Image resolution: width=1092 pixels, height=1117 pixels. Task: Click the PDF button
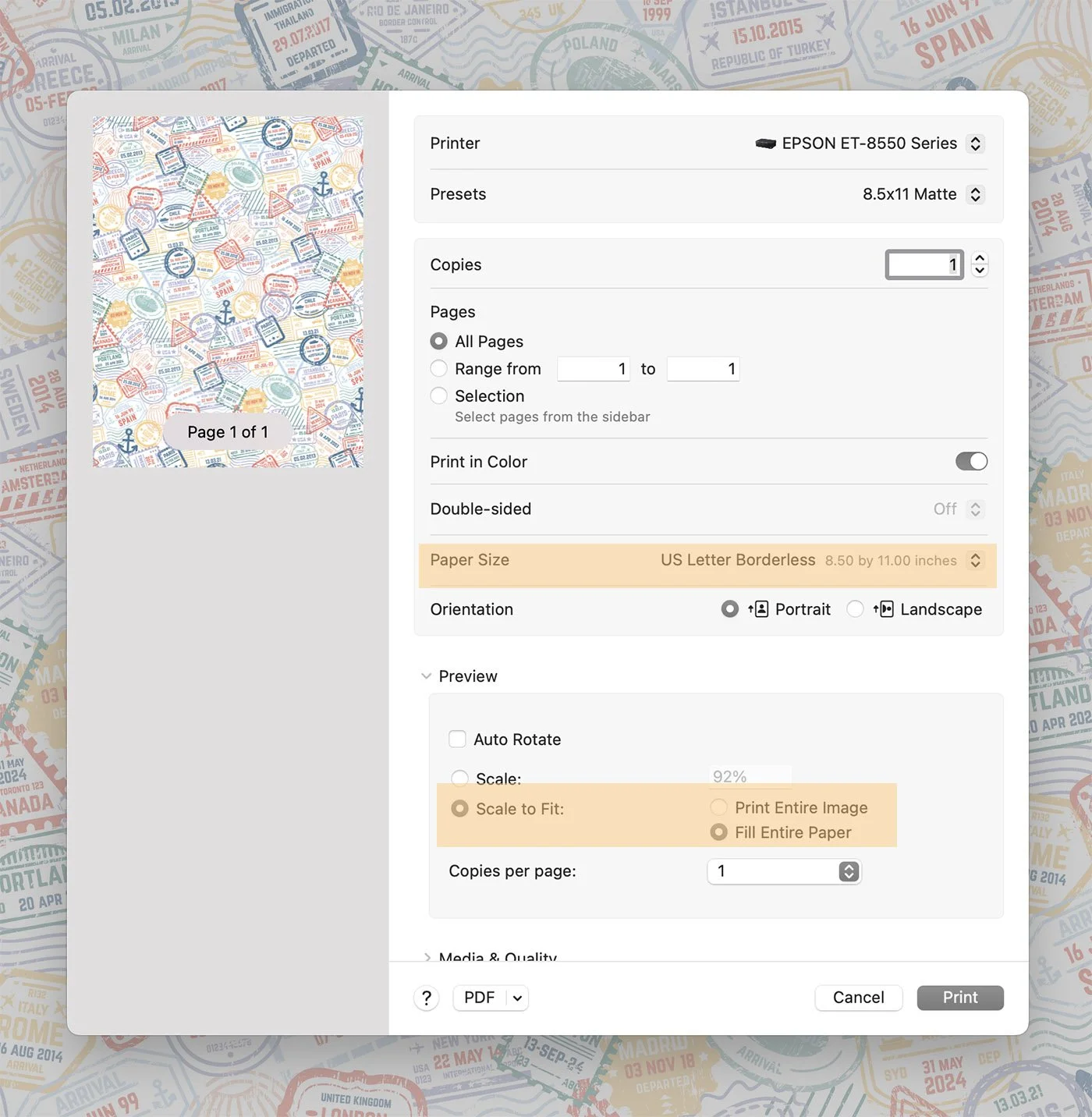tap(480, 998)
